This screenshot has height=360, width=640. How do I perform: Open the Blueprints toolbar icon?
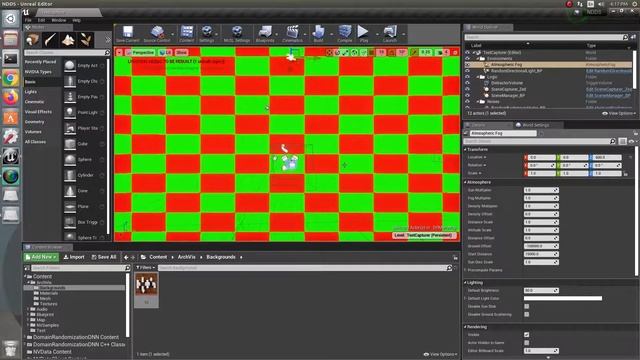pyautogui.click(x=265, y=34)
